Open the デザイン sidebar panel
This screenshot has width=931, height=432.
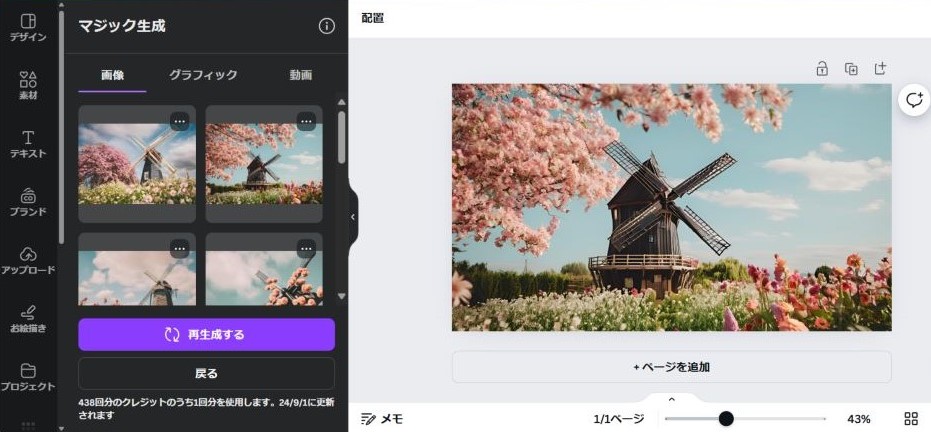pyautogui.click(x=28, y=28)
